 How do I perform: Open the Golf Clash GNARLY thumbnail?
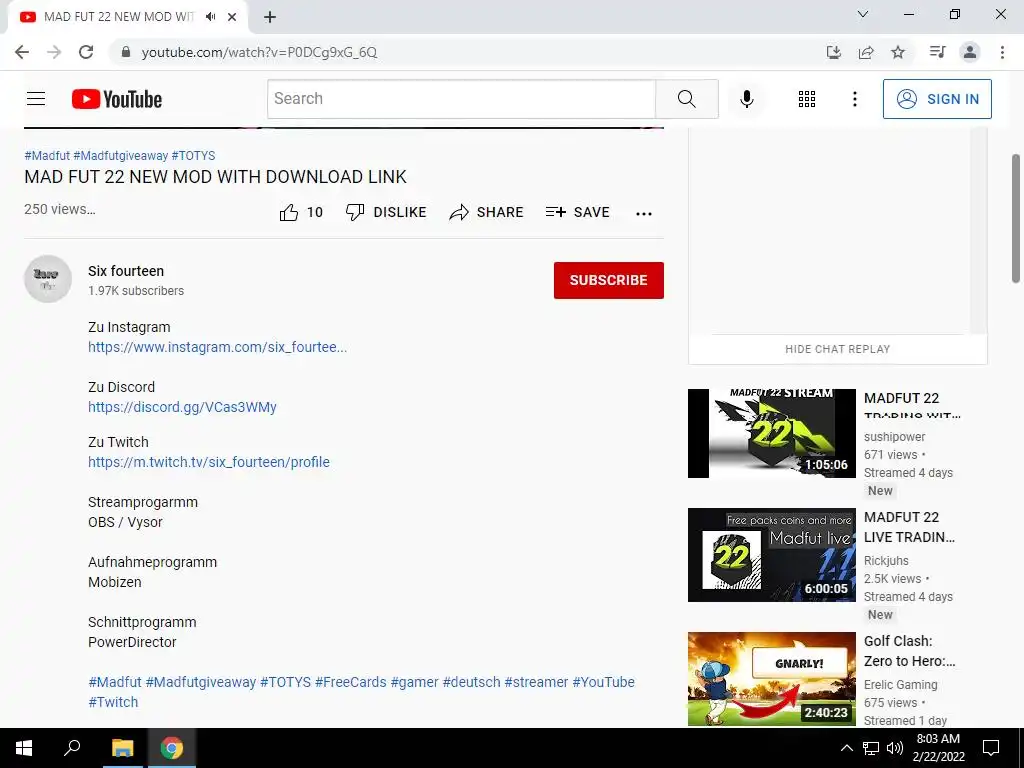tap(771, 679)
